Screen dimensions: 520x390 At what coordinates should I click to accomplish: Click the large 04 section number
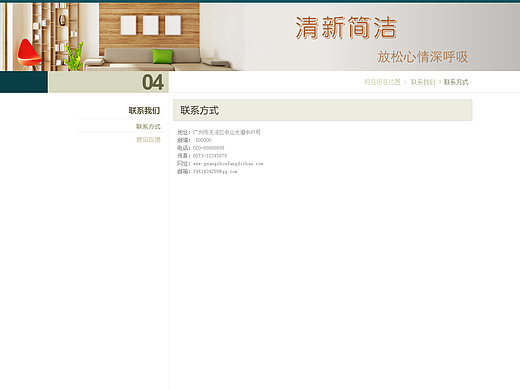coord(153,82)
